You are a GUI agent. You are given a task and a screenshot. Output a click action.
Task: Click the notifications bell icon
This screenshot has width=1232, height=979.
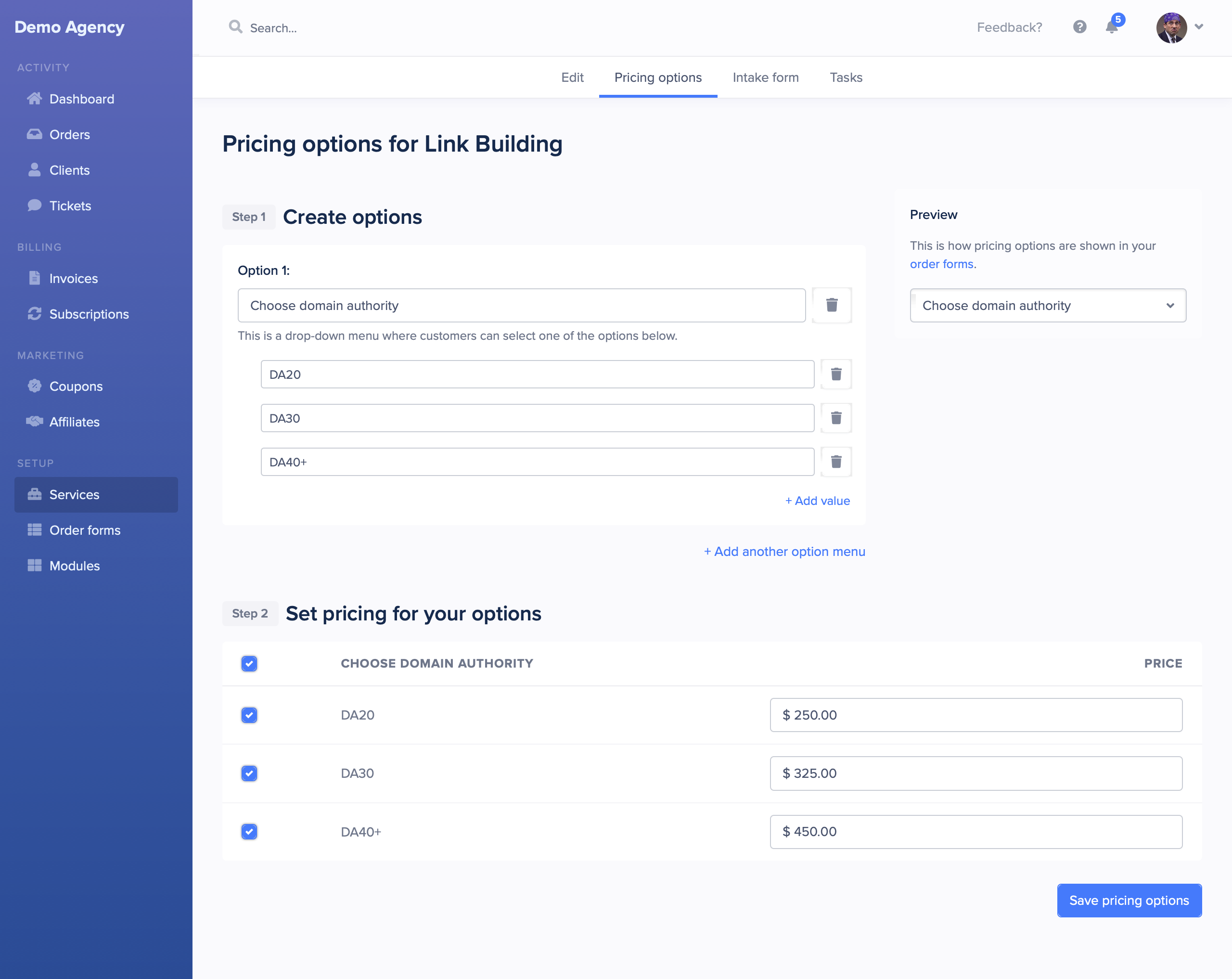(x=1113, y=27)
